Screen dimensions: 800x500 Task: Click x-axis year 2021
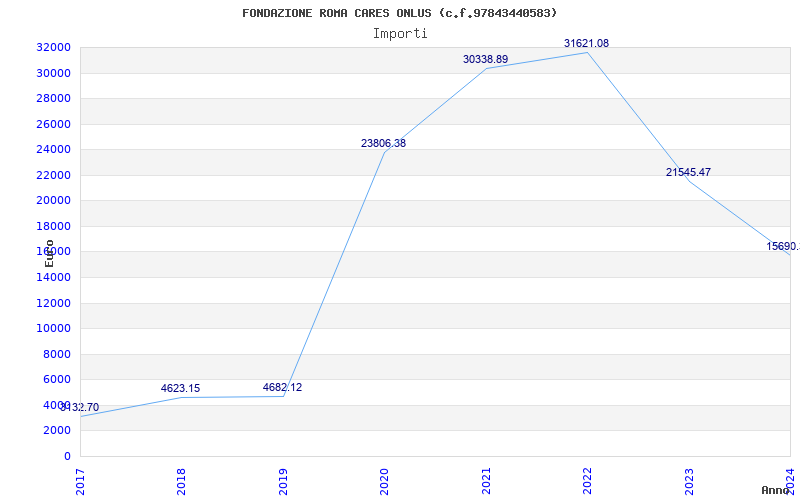click(x=486, y=481)
